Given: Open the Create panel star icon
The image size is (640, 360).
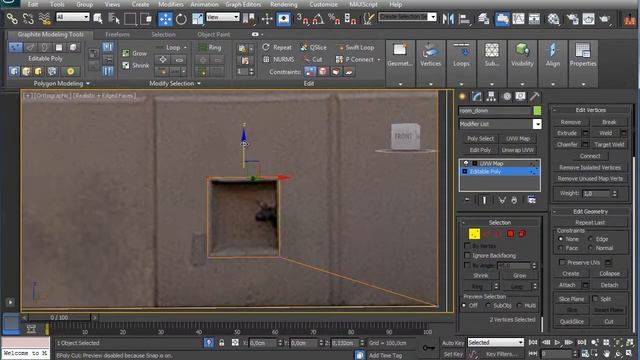Looking at the screenshot, I should coord(462,96).
